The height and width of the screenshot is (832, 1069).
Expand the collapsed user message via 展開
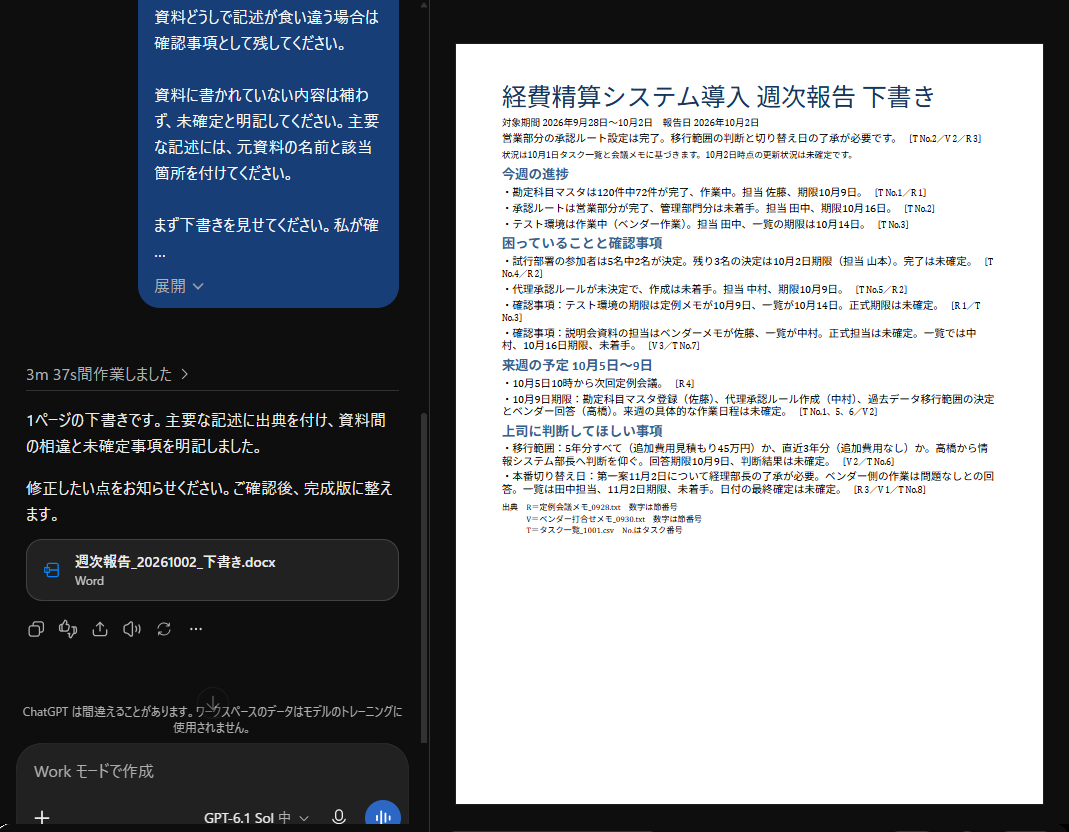179,286
